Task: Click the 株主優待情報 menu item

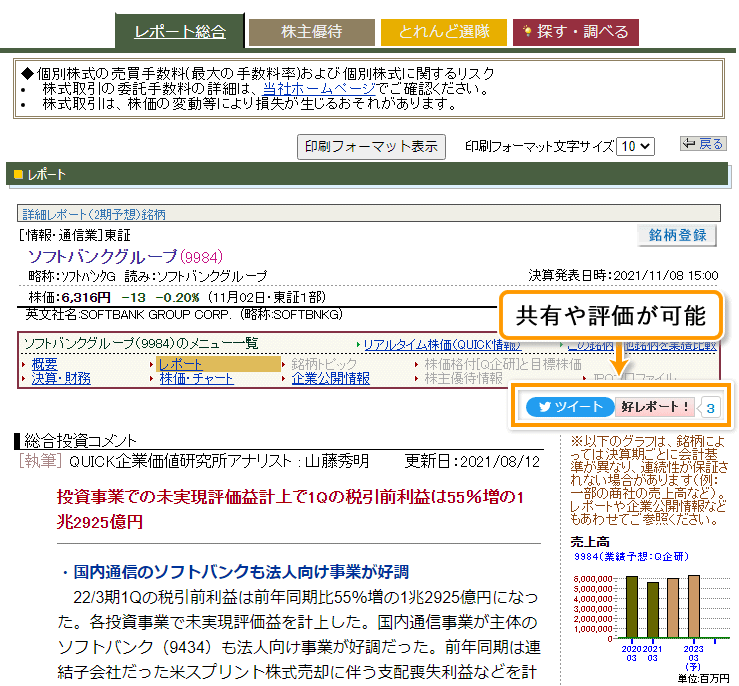Action: tap(463, 378)
